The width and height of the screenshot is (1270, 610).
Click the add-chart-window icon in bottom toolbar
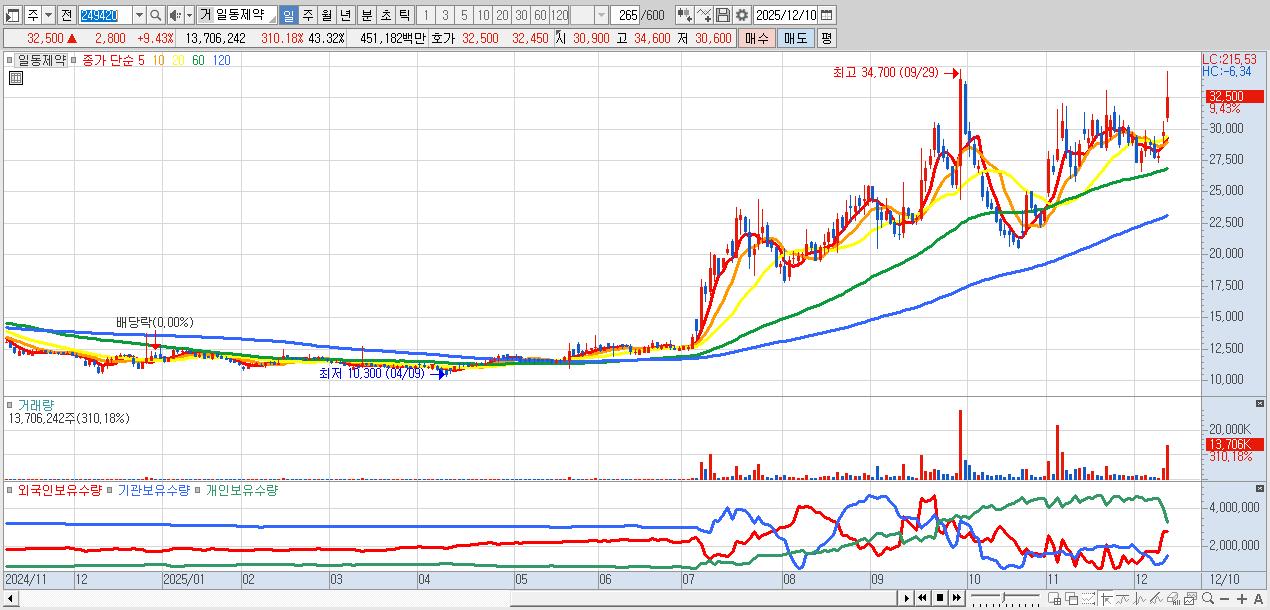coord(1054,599)
